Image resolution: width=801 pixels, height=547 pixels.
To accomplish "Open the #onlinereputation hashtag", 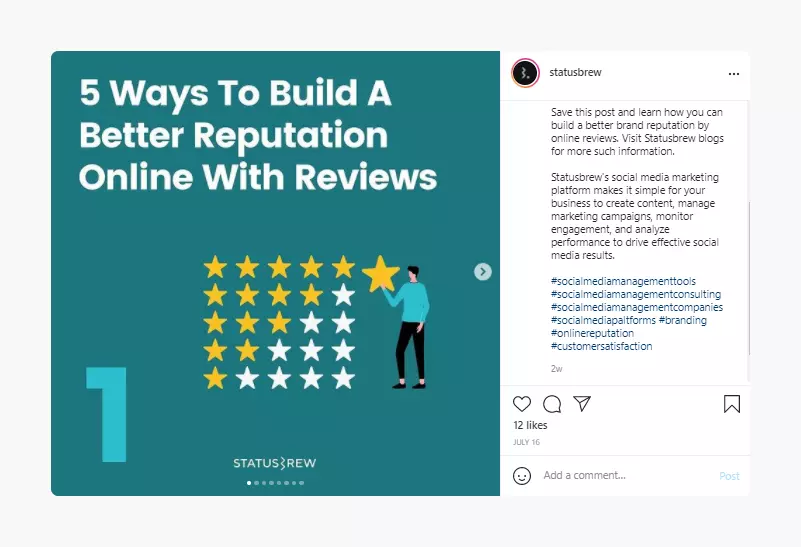I will 592,333.
